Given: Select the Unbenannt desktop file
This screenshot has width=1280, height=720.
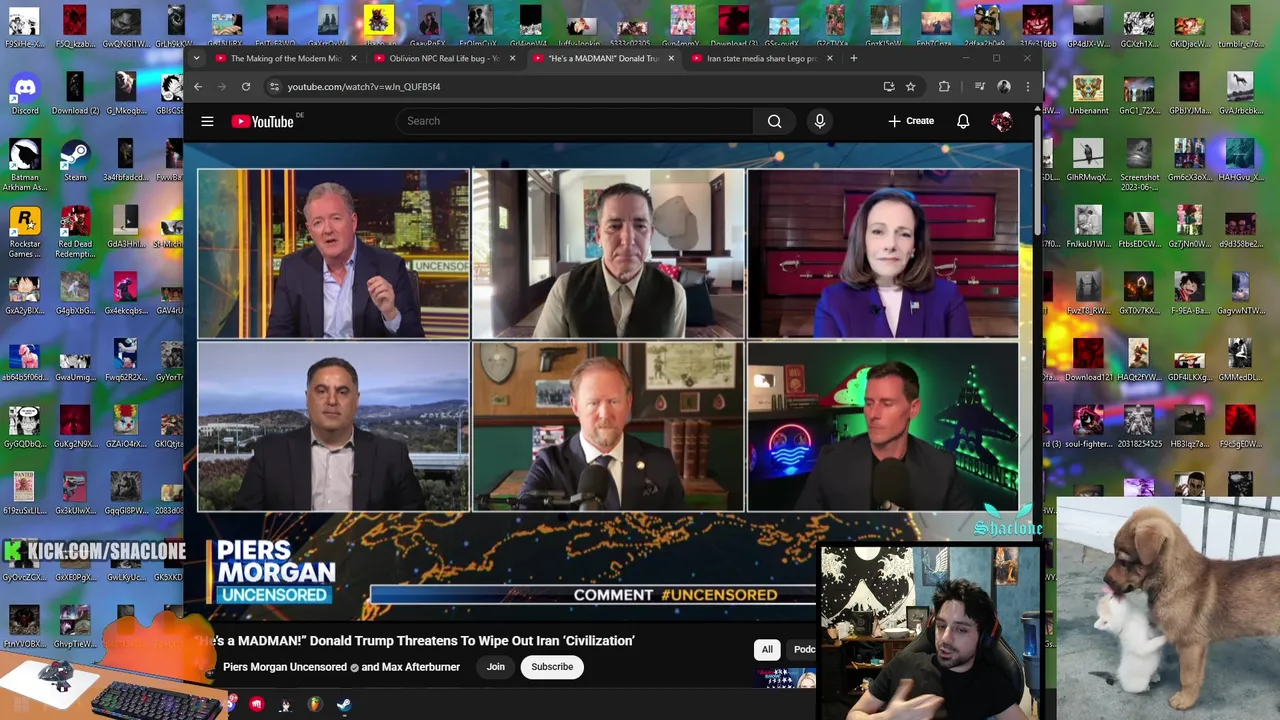Looking at the screenshot, I should [1088, 95].
